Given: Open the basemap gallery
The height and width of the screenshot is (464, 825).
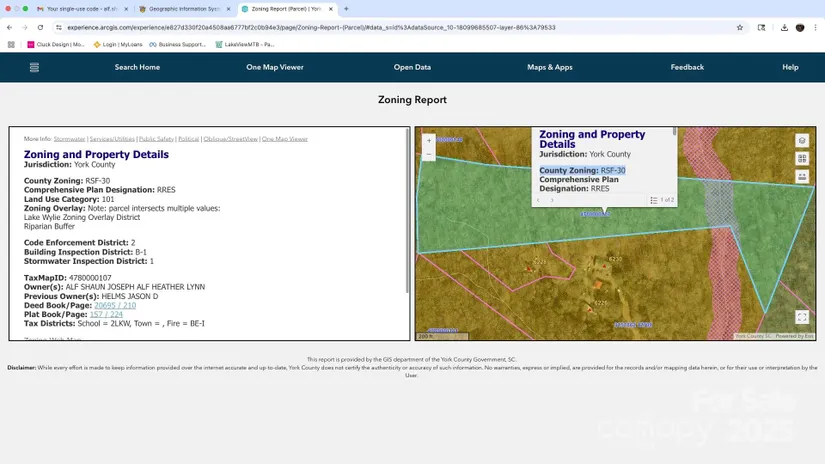Looking at the screenshot, I should pyautogui.click(x=802, y=159).
